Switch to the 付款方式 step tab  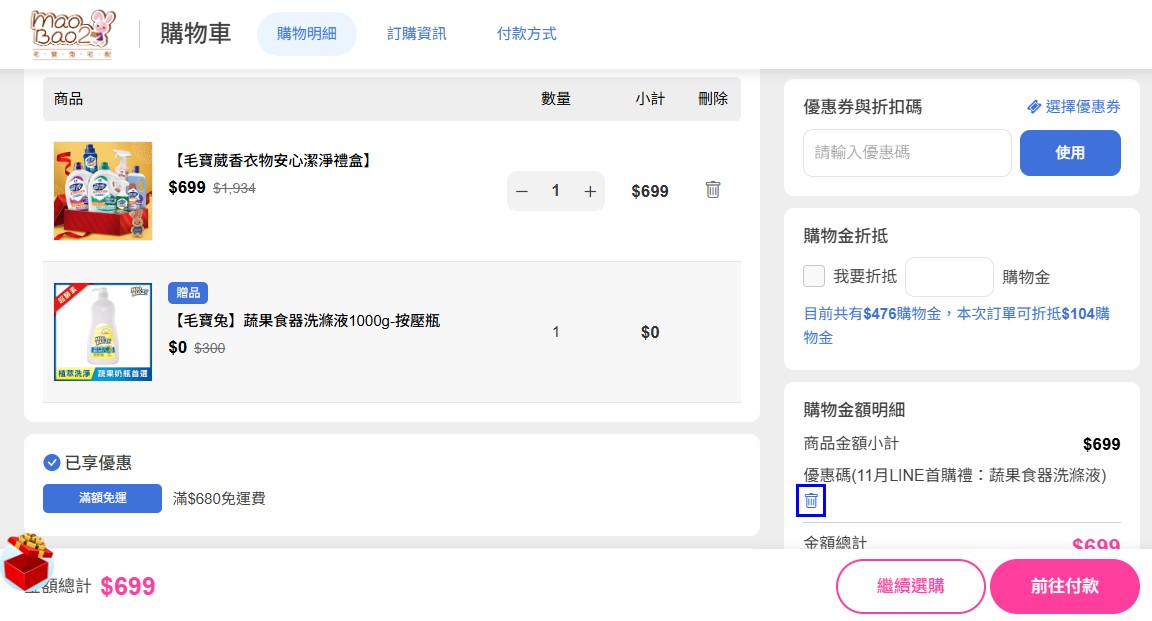pos(526,34)
